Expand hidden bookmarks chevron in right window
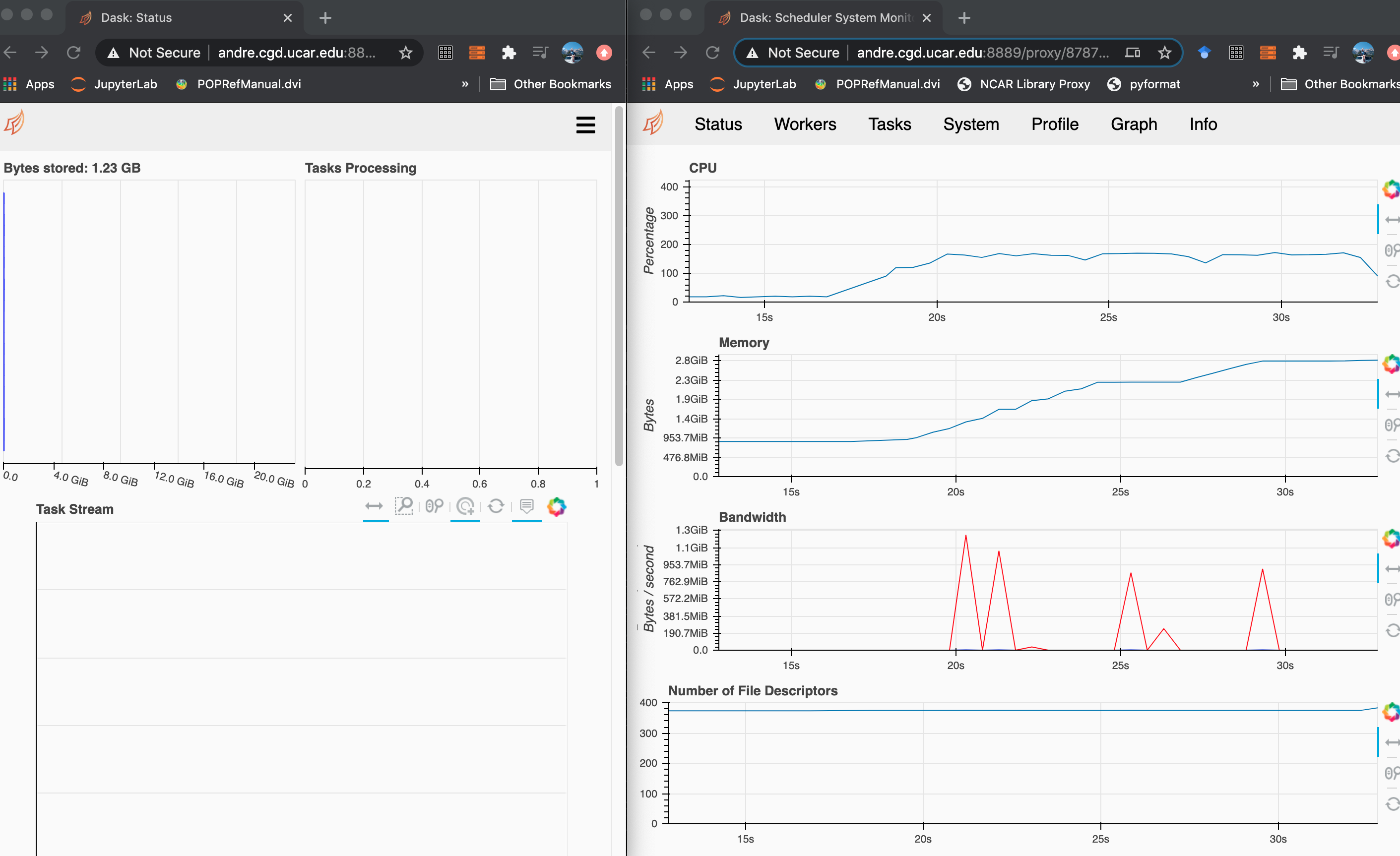This screenshot has width=1400, height=856. click(1256, 84)
